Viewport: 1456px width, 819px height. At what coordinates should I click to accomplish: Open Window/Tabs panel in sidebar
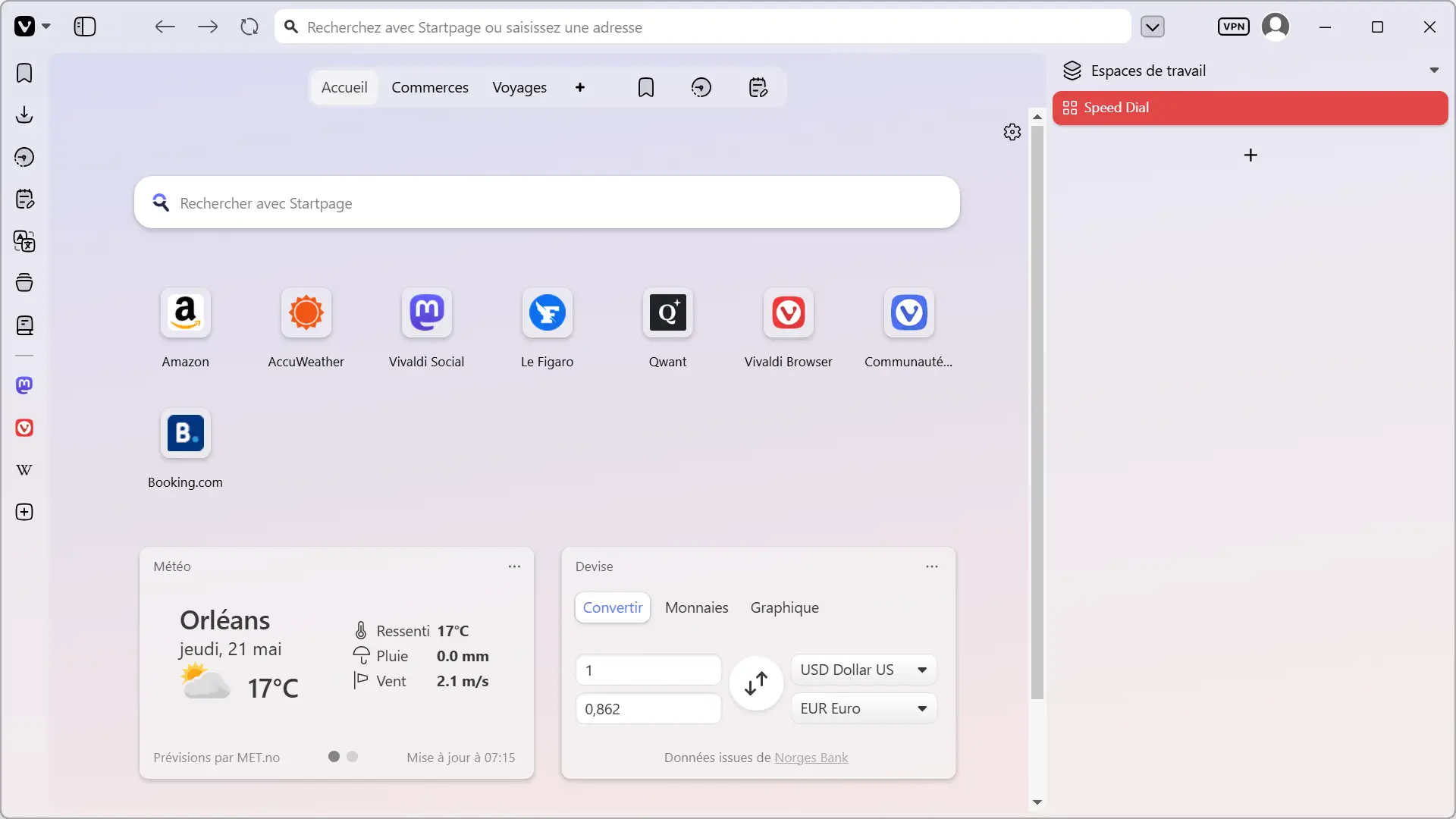pos(24,283)
